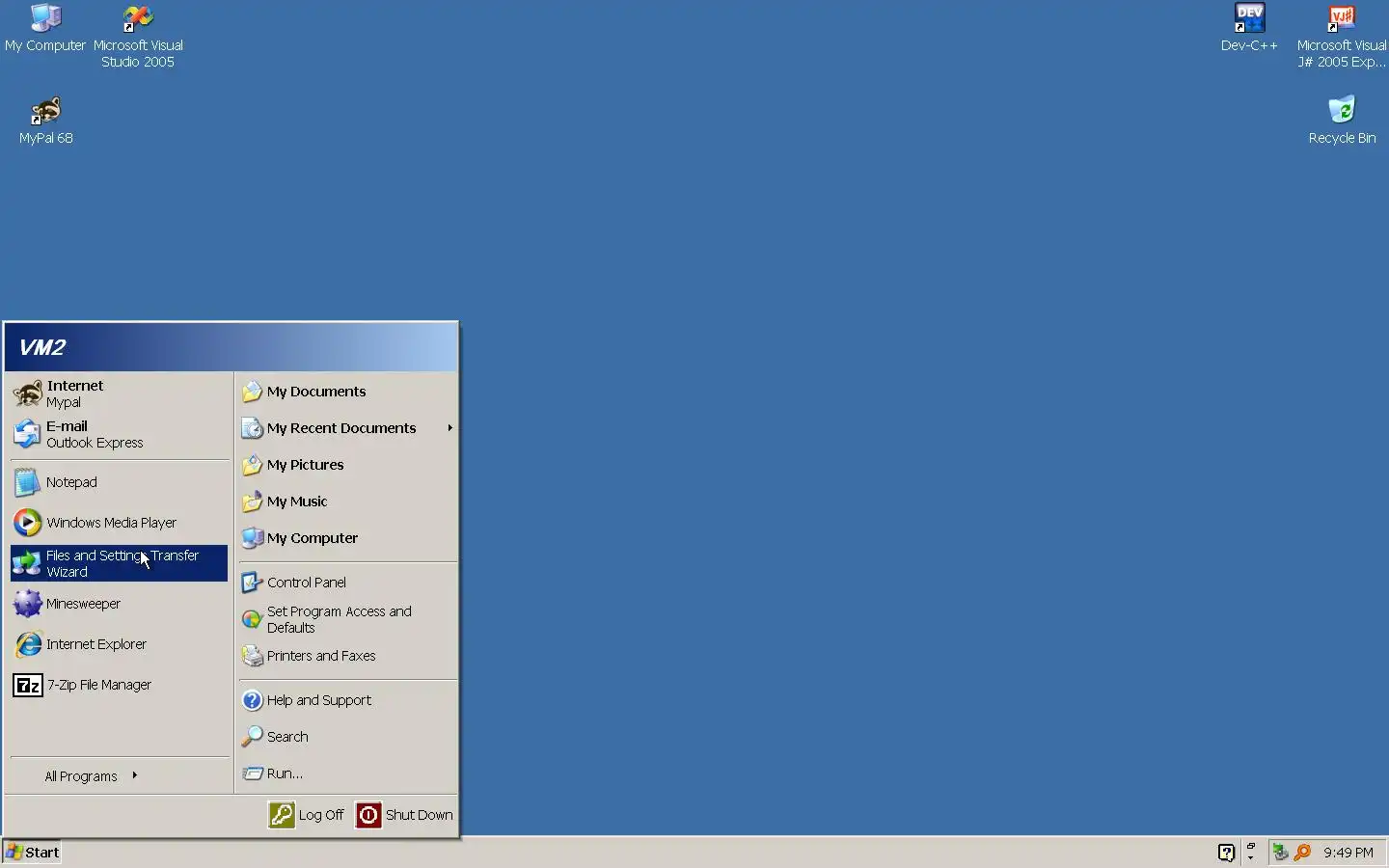
Task: Open My Music folder
Action: click(348, 502)
